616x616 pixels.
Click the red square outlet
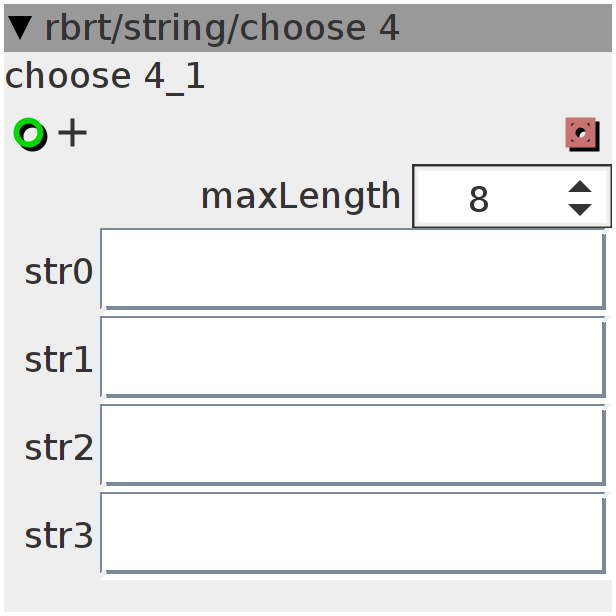click(582, 134)
